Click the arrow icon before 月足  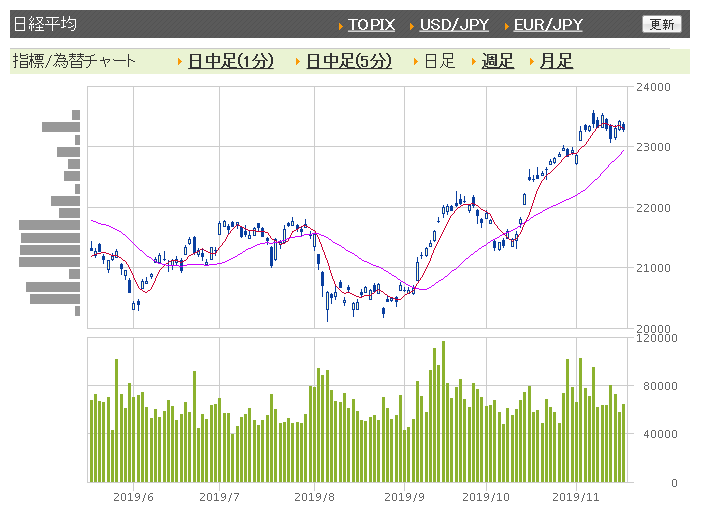click(532, 62)
